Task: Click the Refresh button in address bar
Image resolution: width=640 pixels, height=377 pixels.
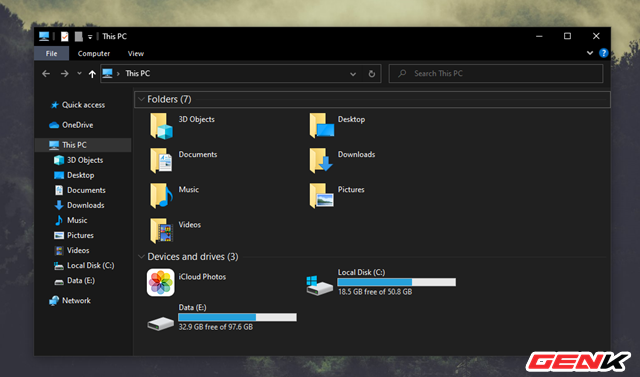Action: (x=371, y=74)
